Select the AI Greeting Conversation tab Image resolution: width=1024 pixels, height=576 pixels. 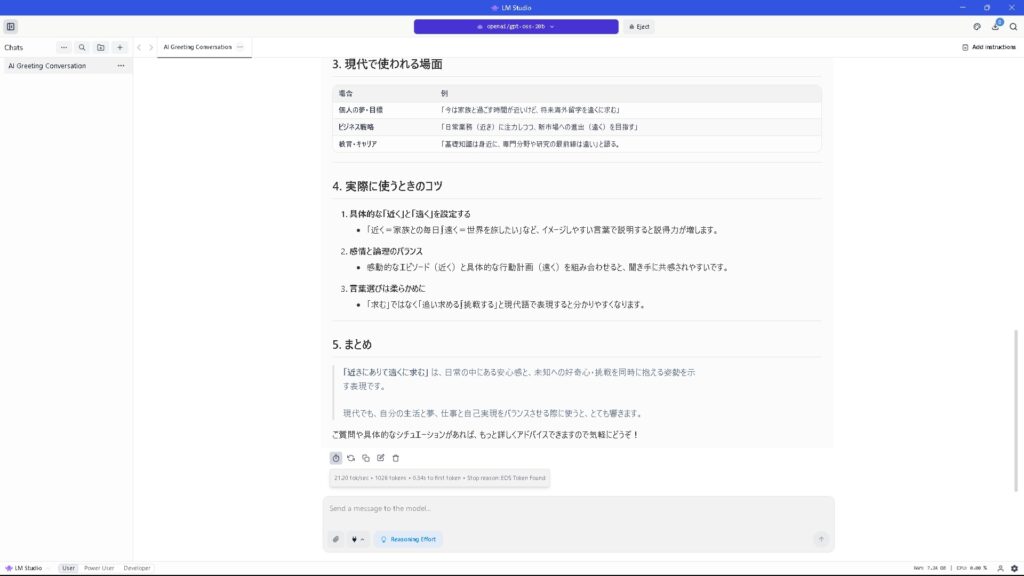click(197, 47)
